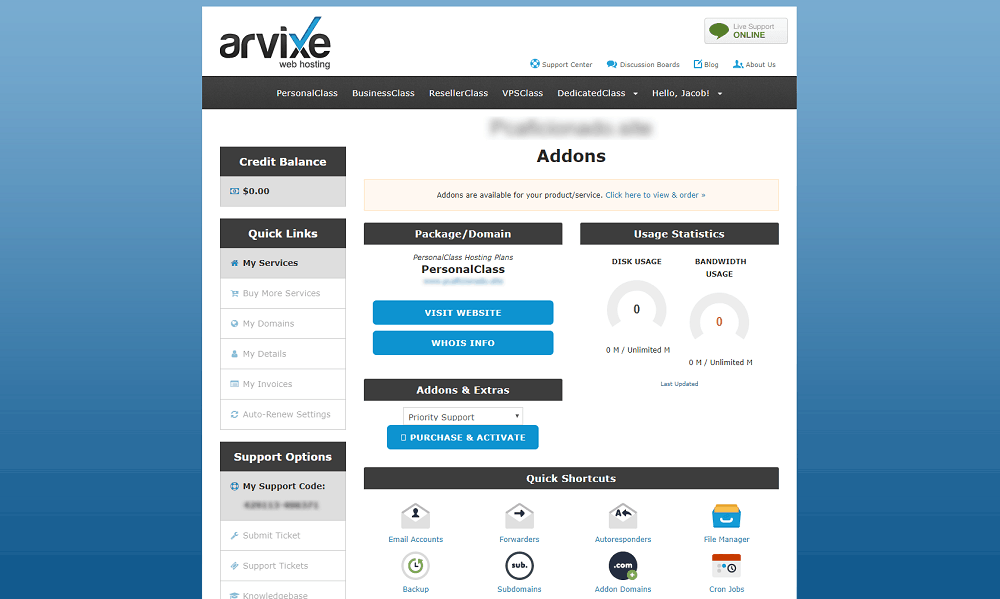Open the Support Center link text

point(567,64)
